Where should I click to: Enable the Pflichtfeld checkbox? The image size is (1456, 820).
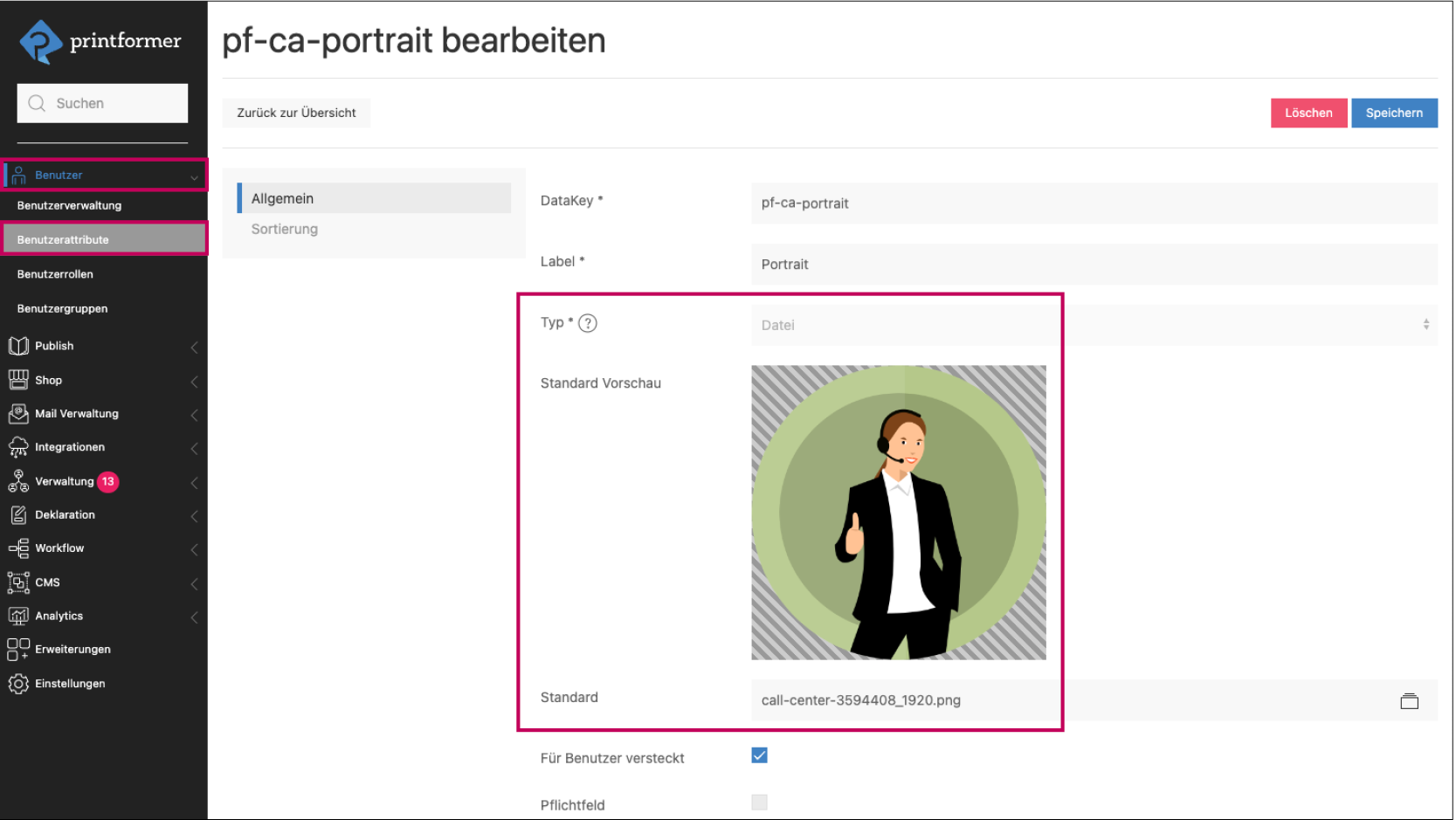759,803
